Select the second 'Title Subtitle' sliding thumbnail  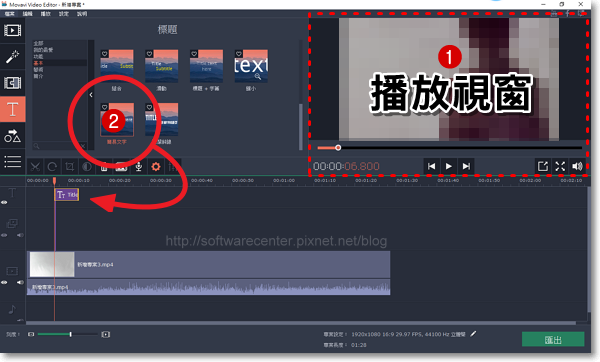tap(162, 66)
